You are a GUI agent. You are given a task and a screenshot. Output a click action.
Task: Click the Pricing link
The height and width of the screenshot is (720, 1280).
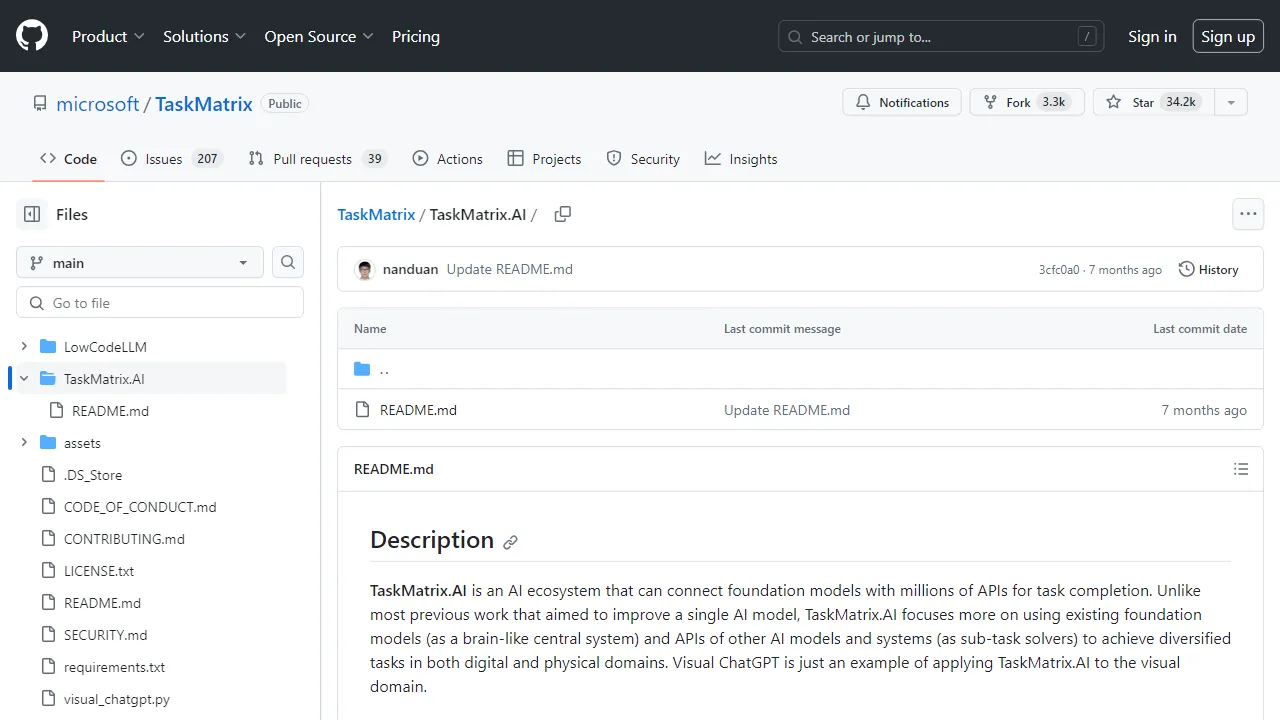416,36
